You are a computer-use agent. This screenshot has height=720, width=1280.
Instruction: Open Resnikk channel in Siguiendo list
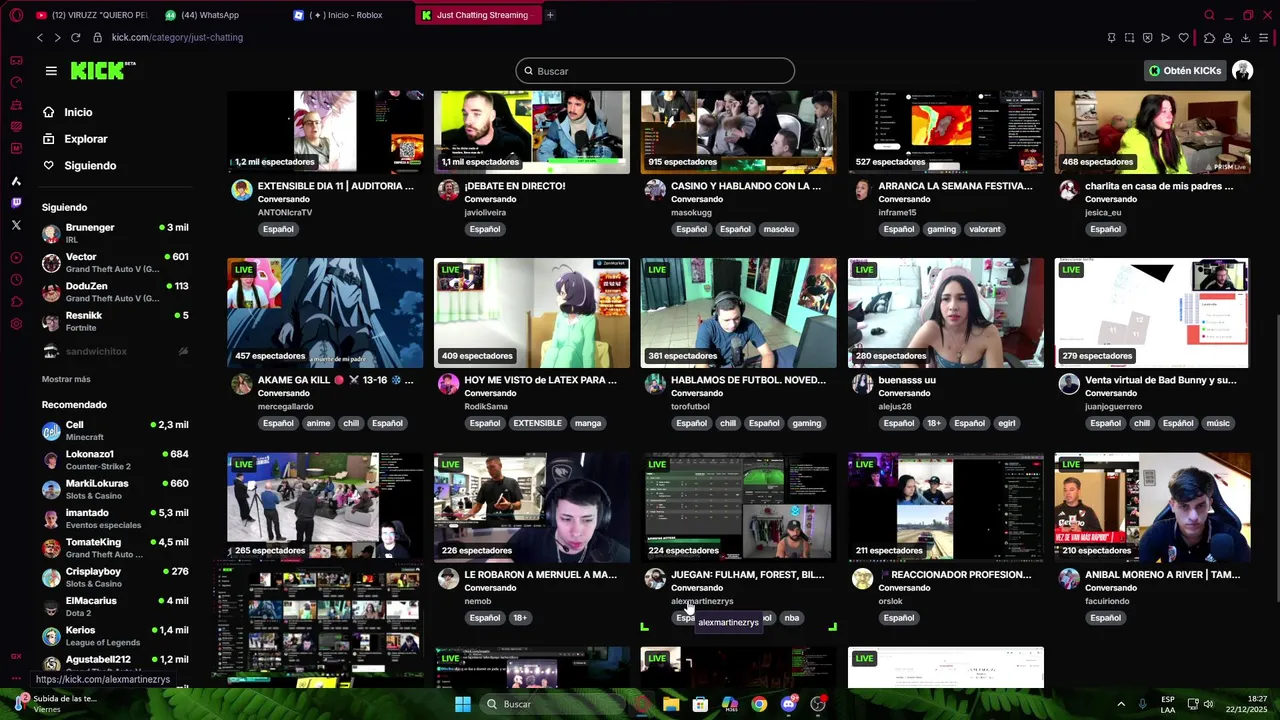115,321
